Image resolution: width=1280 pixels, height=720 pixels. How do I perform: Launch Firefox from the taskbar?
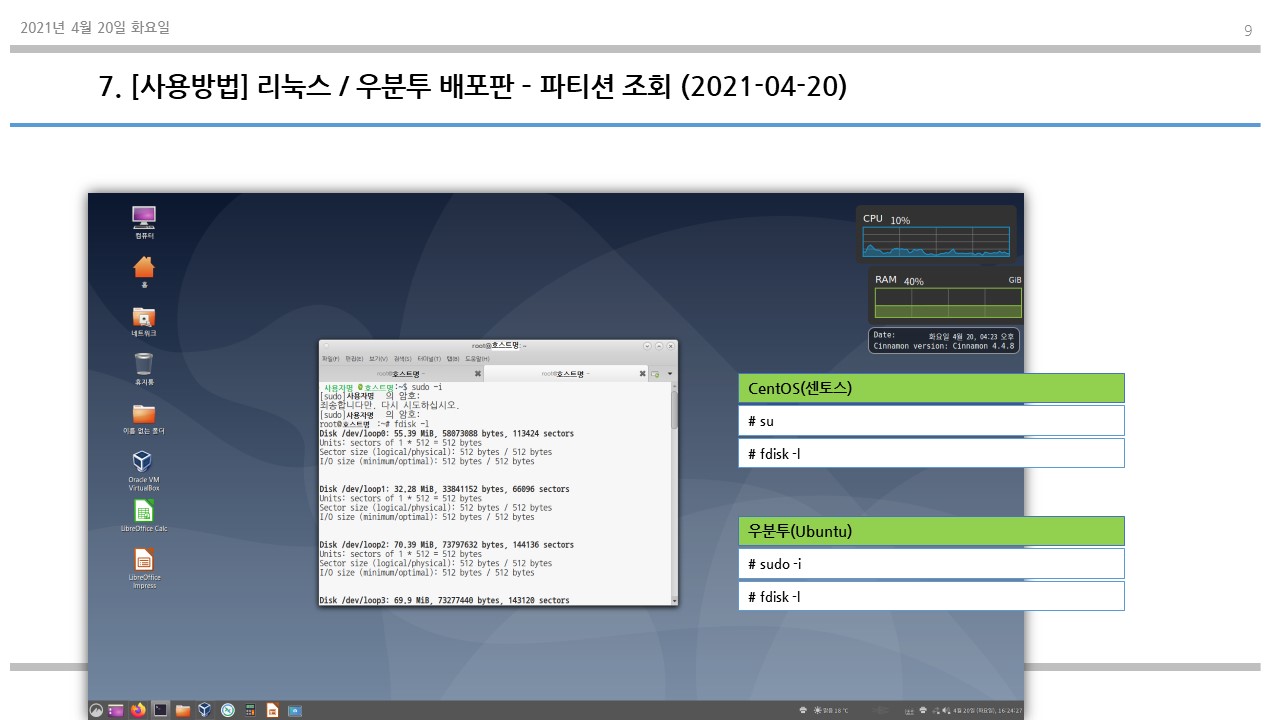pos(138,710)
